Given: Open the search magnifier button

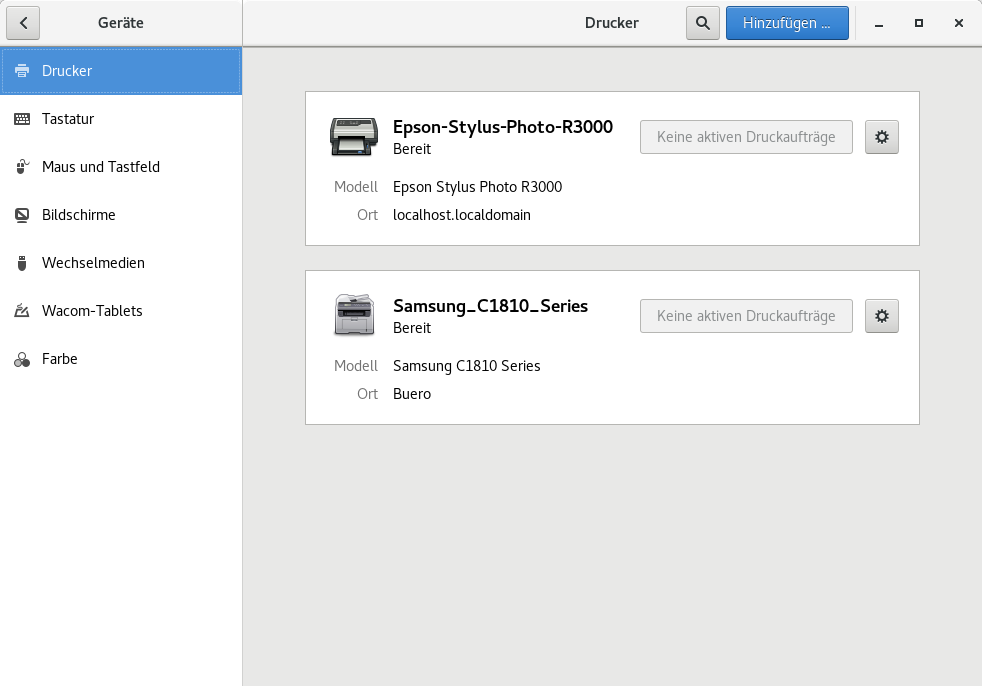Looking at the screenshot, I should [x=702, y=23].
